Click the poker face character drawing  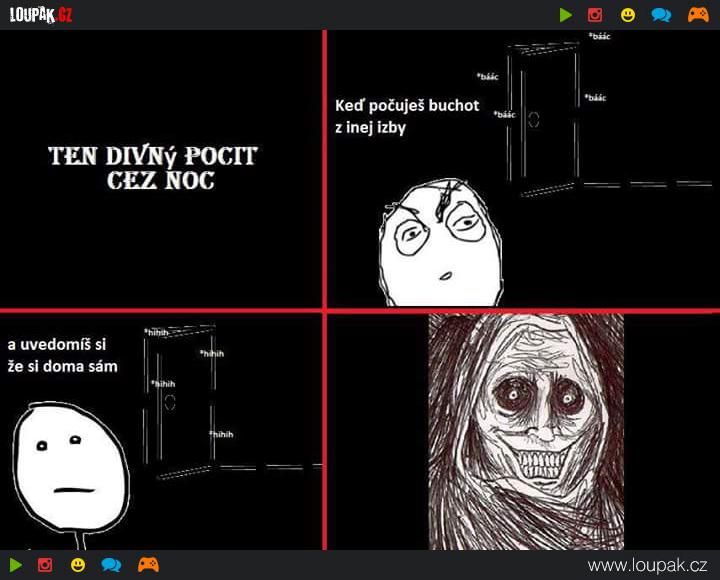[x=70, y=474]
